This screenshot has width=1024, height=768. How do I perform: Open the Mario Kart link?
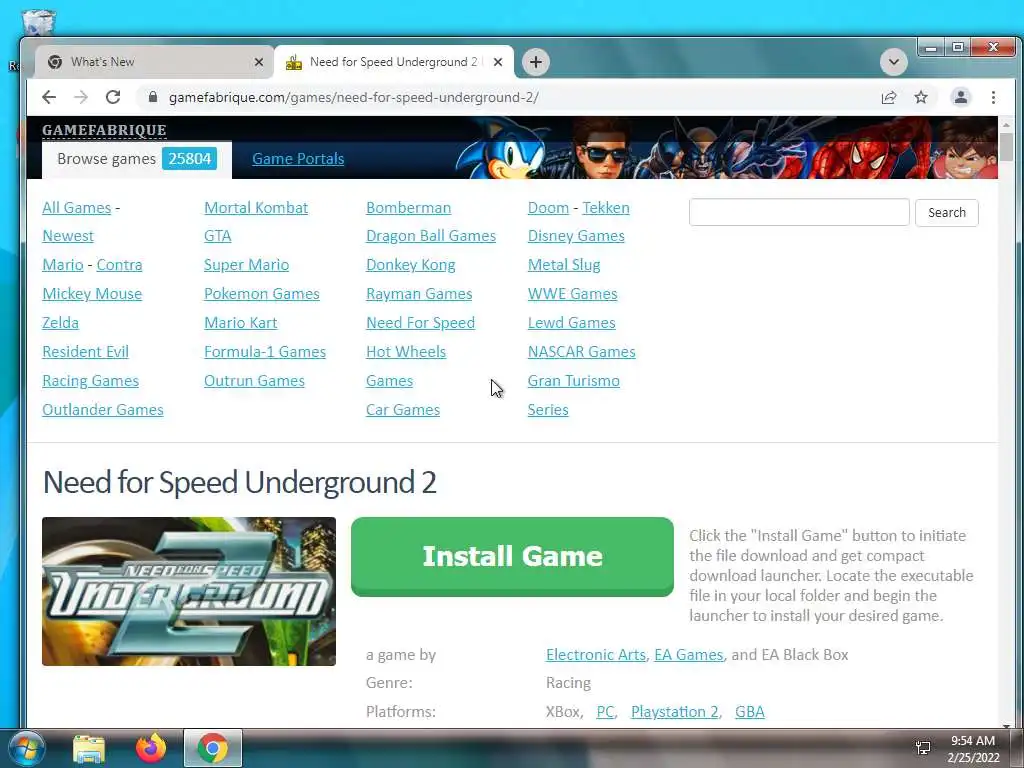click(x=240, y=323)
